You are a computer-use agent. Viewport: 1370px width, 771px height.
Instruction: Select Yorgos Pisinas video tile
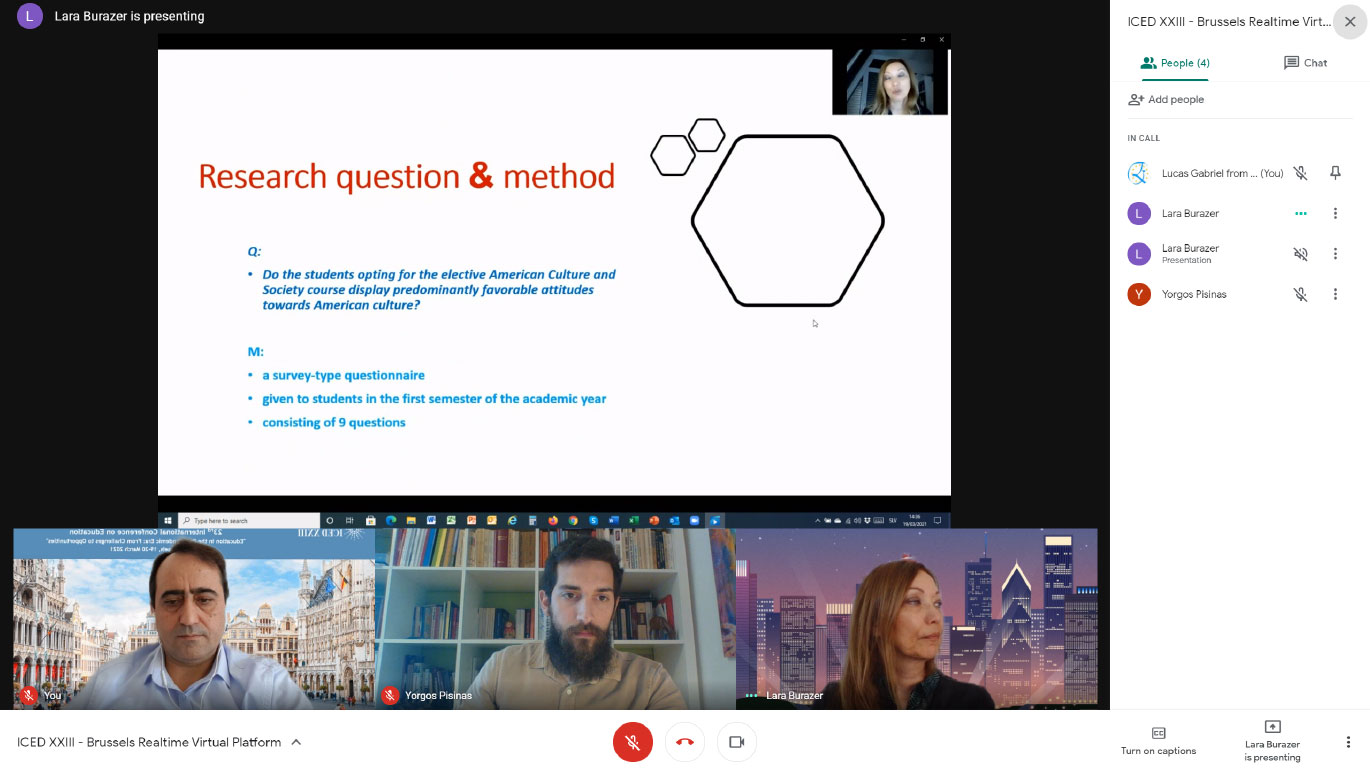pos(555,618)
